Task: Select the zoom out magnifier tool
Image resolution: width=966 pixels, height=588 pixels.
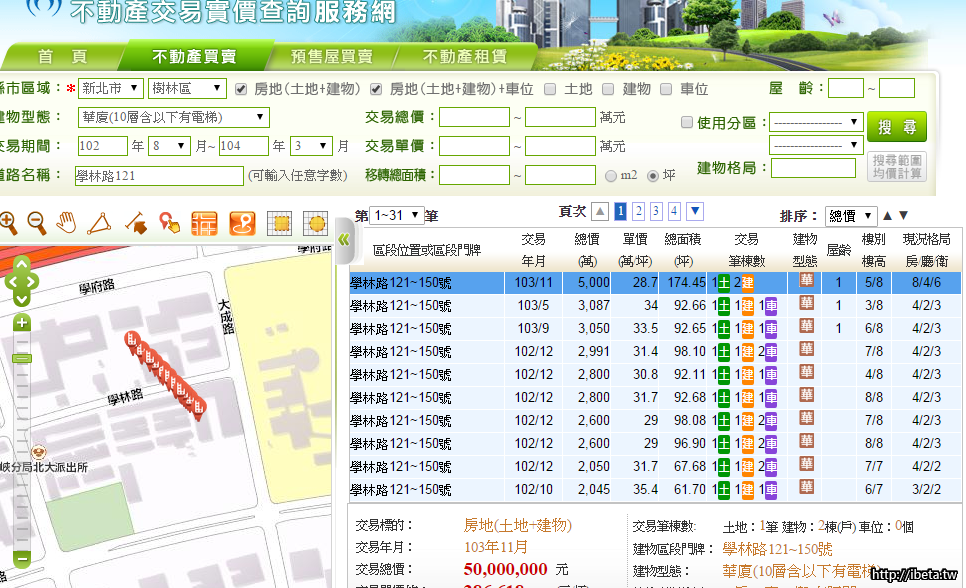Action: (x=36, y=222)
